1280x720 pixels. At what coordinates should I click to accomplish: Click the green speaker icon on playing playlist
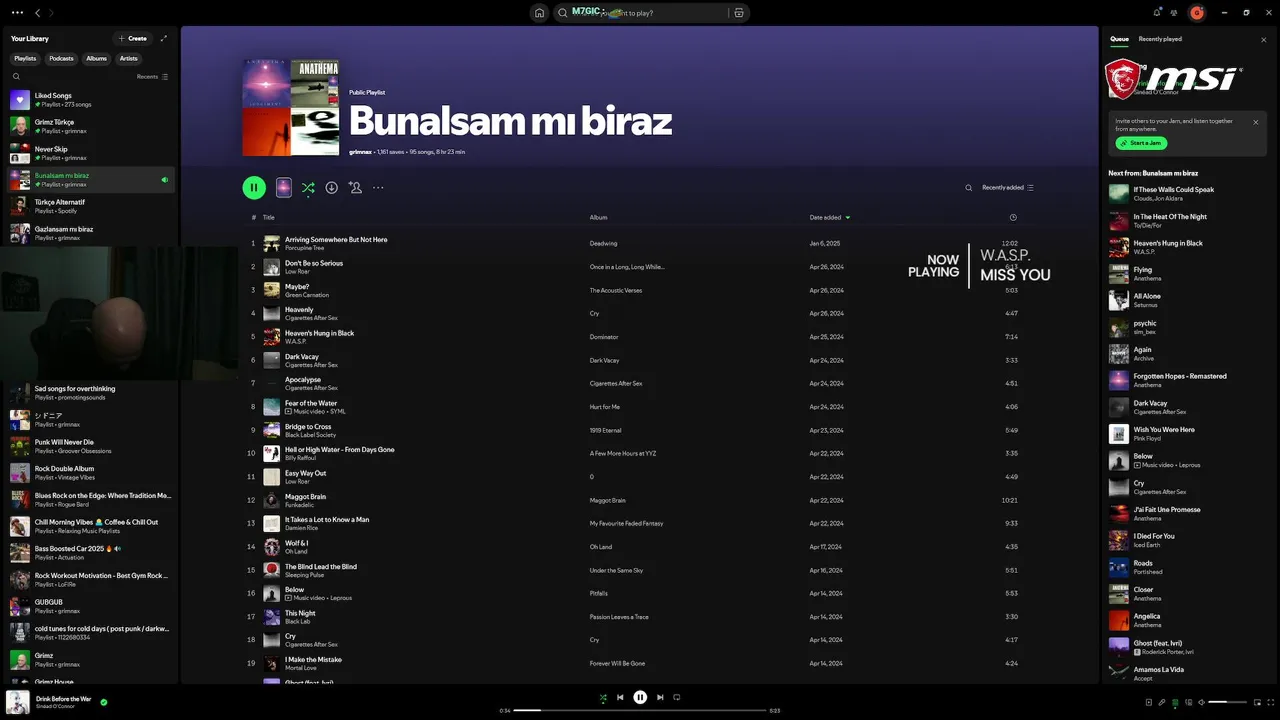click(x=165, y=180)
